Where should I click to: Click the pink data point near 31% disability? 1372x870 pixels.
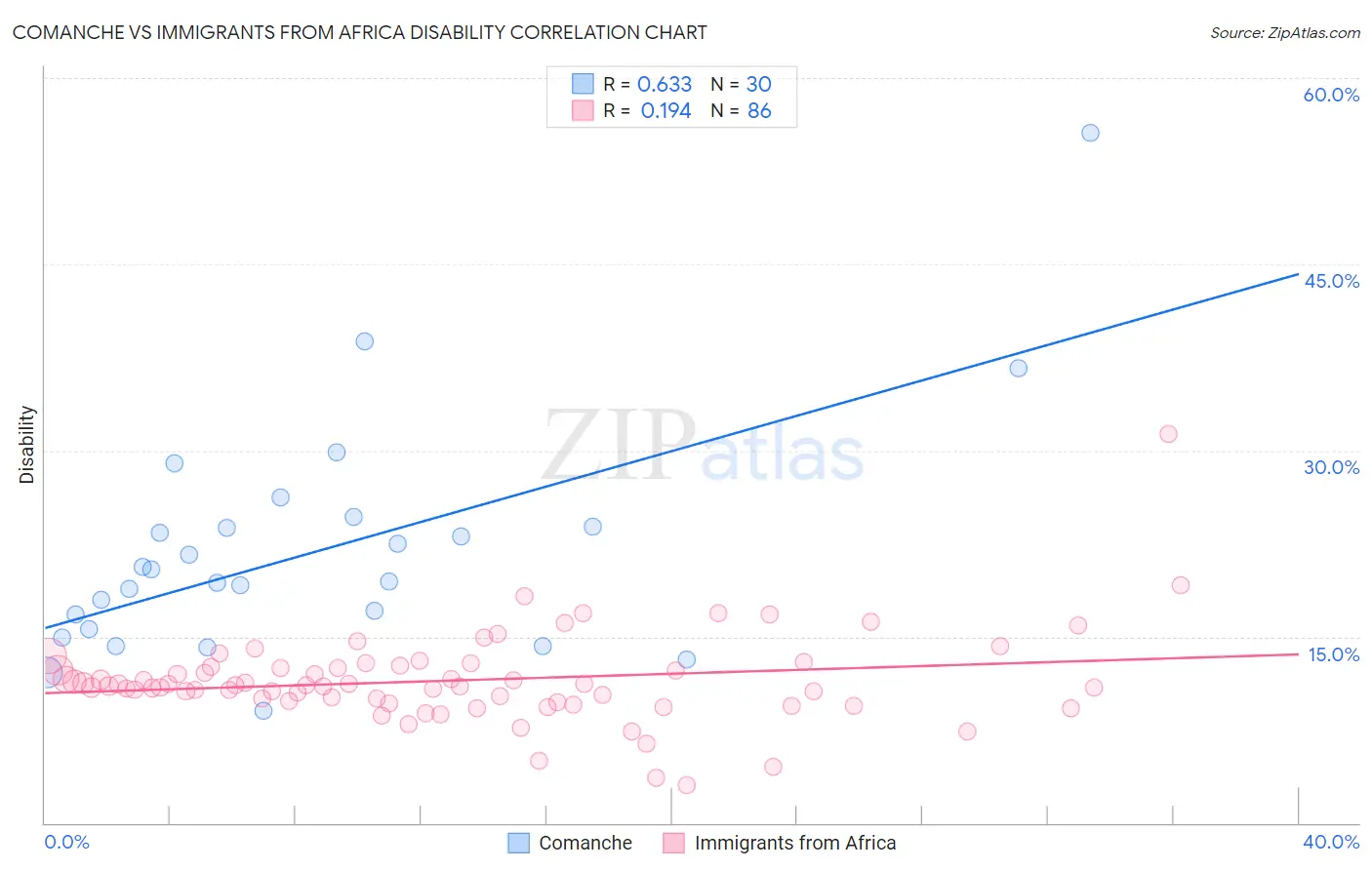point(1168,434)
